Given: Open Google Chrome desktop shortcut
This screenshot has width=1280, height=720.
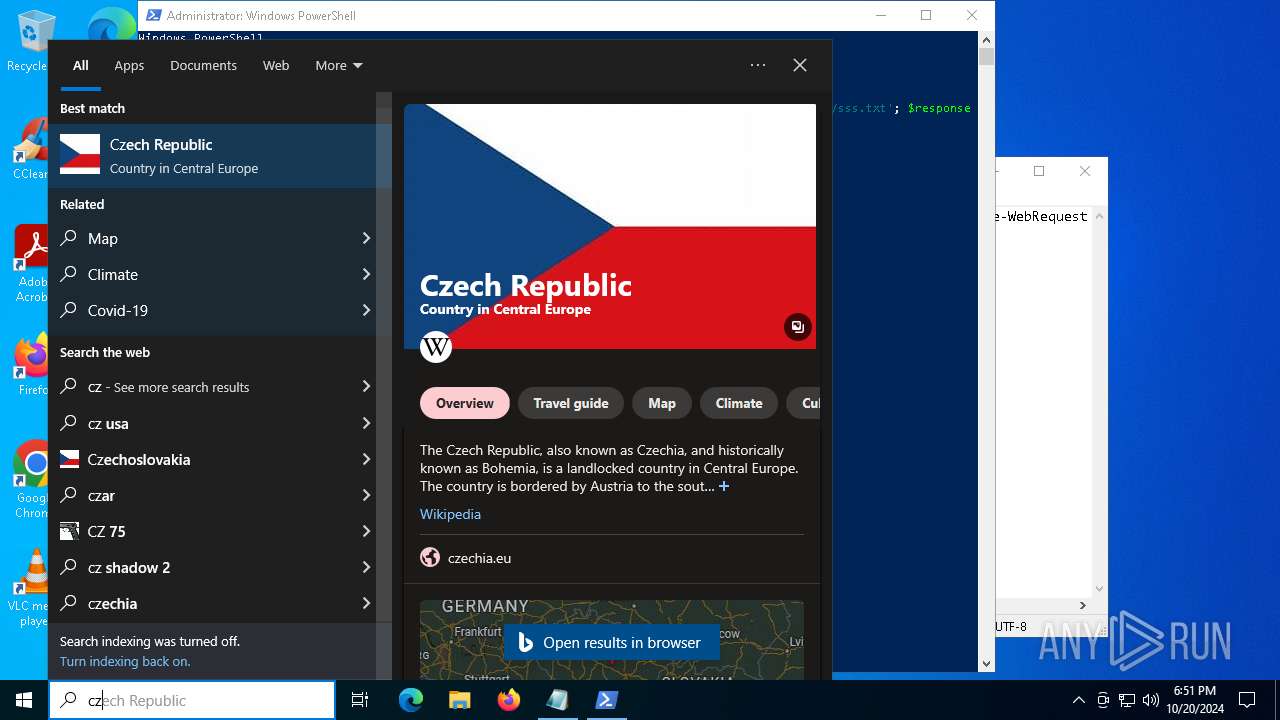Looking at the screenshot, I should pyautogui.click(x=30, y=479).
